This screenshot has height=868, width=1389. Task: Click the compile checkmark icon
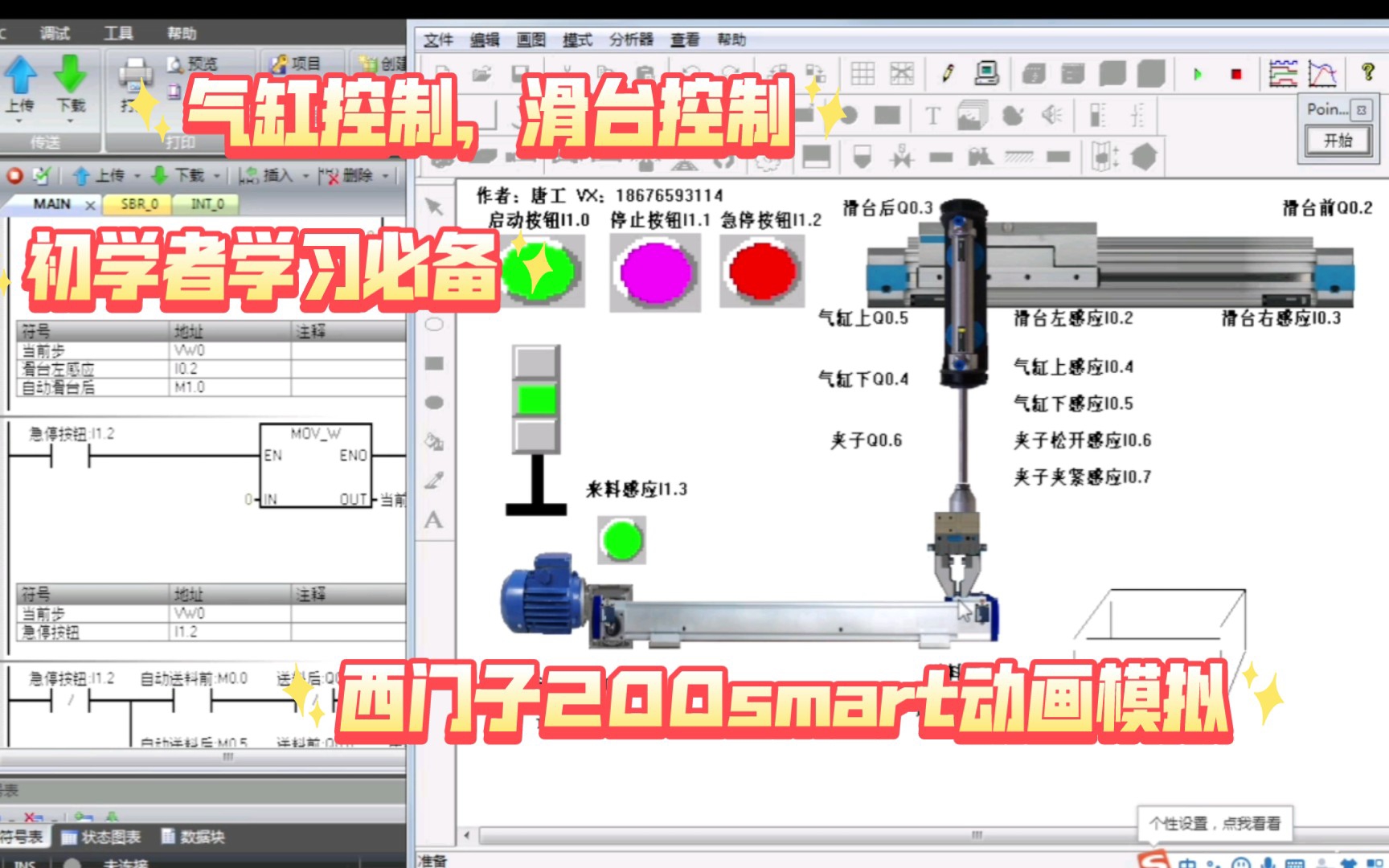41,174
